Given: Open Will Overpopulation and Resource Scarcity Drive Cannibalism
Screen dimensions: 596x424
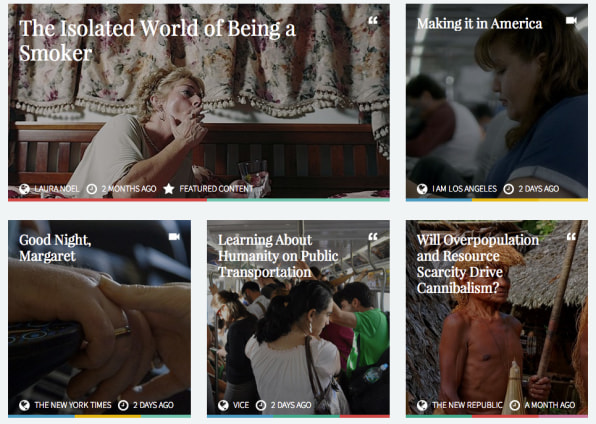Looking at the screenshot, I should pyautogui.click(x=478, y=264).
